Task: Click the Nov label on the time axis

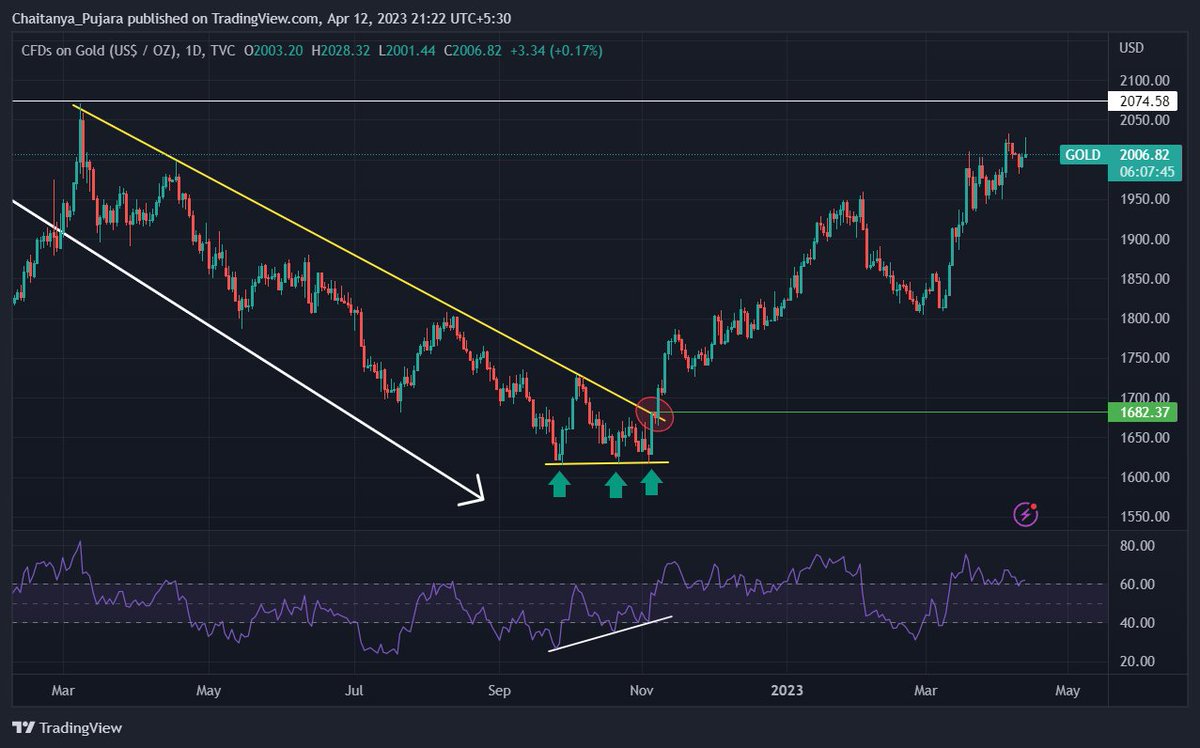Action: (641, 690)
